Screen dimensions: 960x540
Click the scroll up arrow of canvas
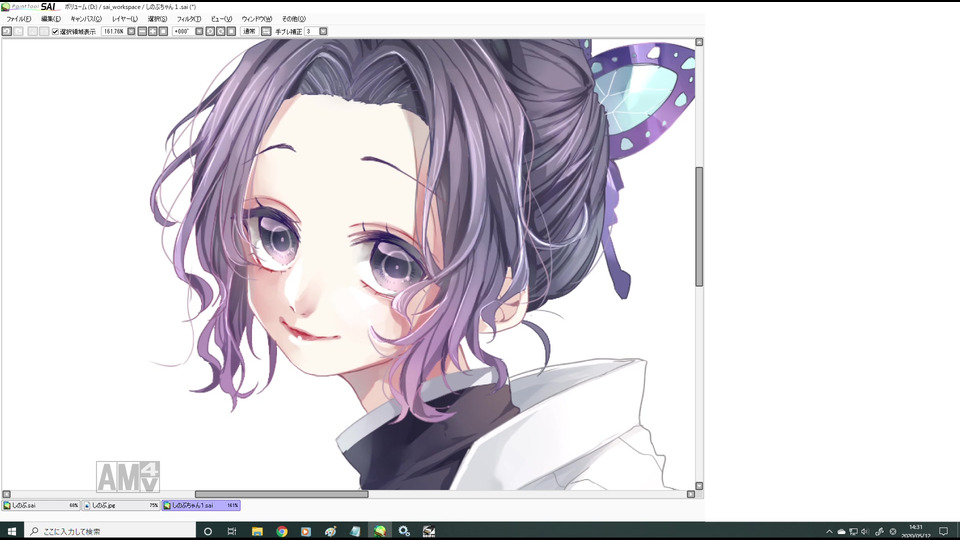699,42
